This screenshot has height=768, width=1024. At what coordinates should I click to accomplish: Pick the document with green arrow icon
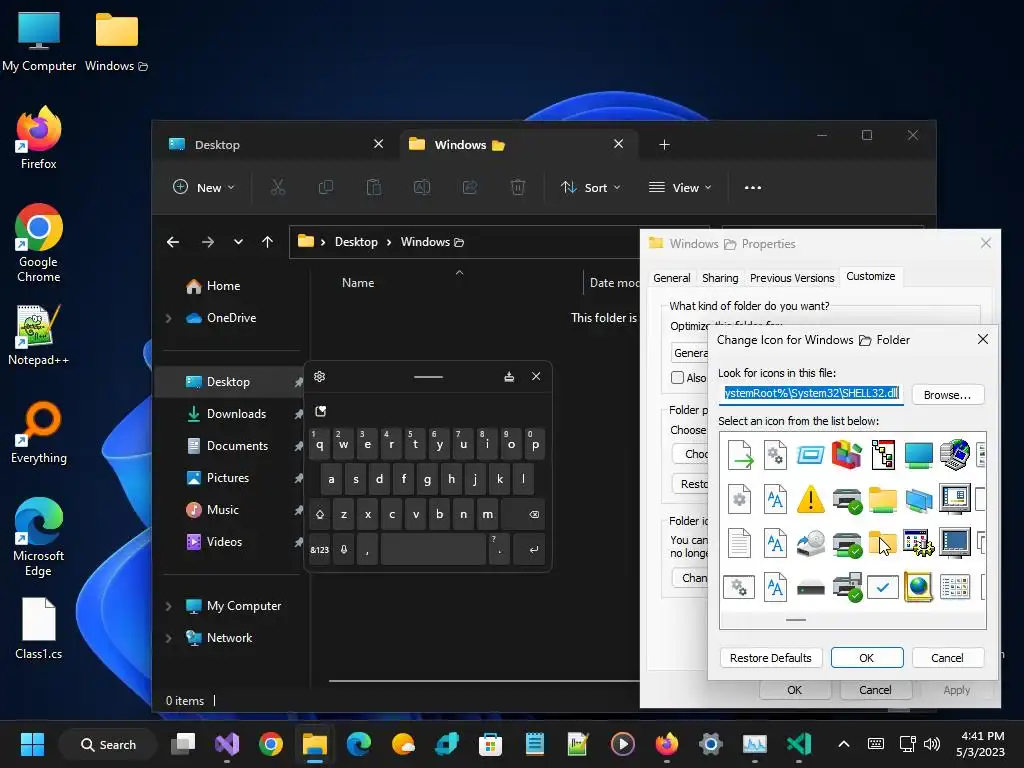740,455
